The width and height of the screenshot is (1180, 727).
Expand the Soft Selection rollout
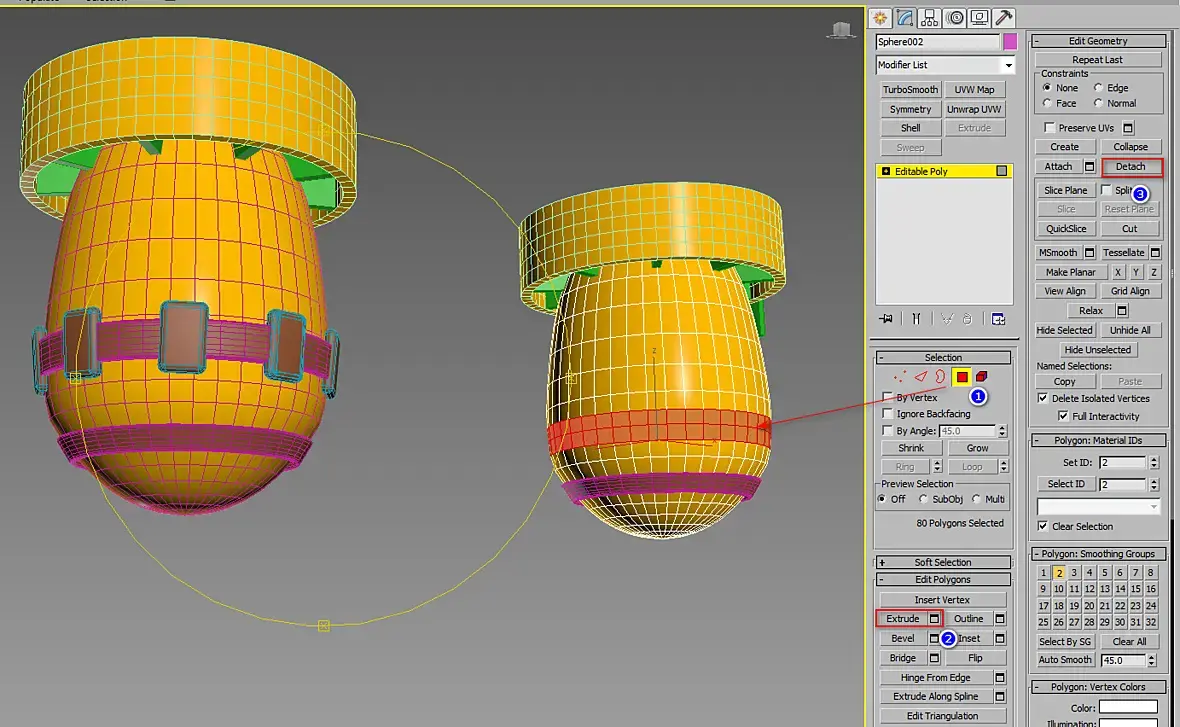pos(943,562)
